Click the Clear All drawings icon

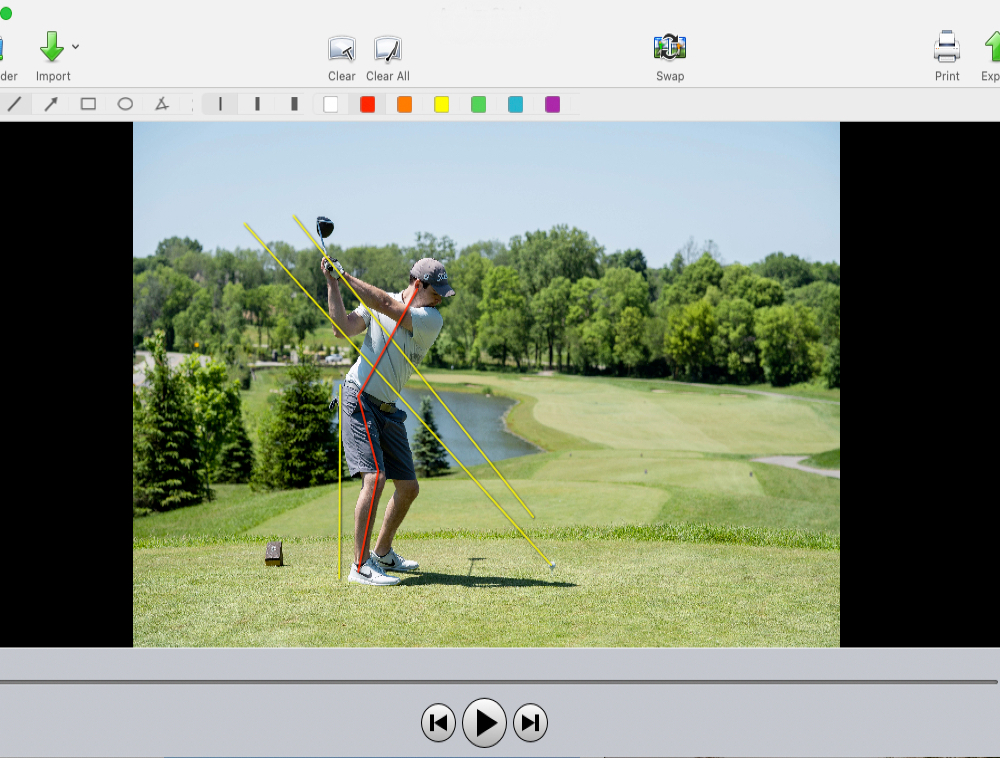point(387,49)
